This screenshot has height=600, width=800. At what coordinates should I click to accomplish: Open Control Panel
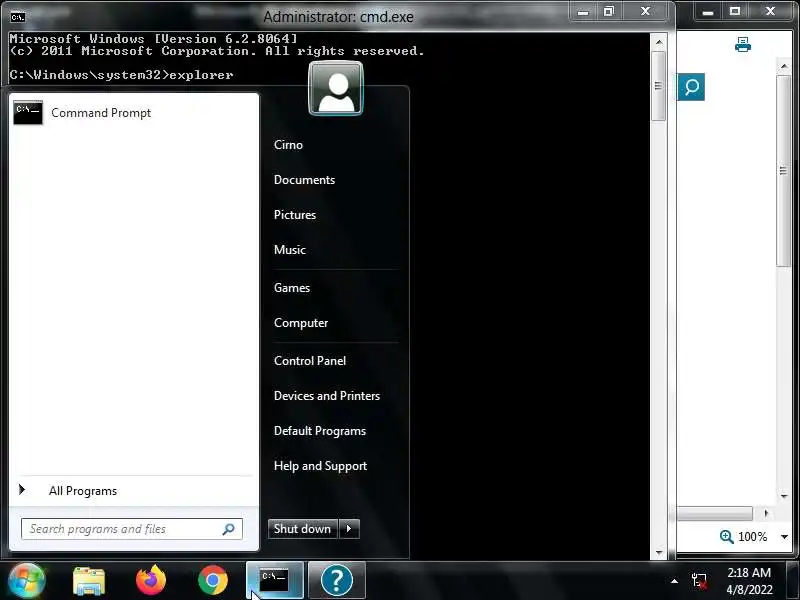pyautogui.click(x=310, y=361)
